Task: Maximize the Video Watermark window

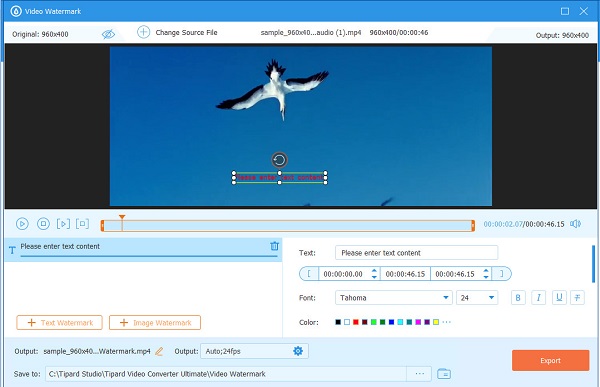Action: coord(565,11)
